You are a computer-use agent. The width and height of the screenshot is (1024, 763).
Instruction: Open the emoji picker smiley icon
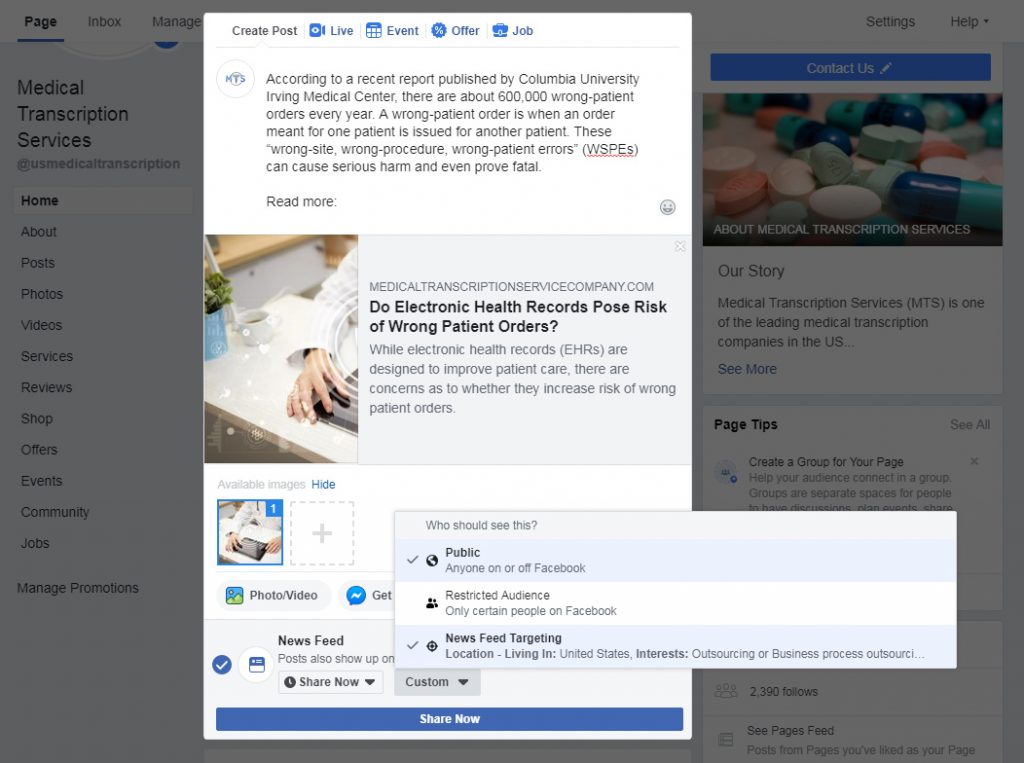pos(667,207)
